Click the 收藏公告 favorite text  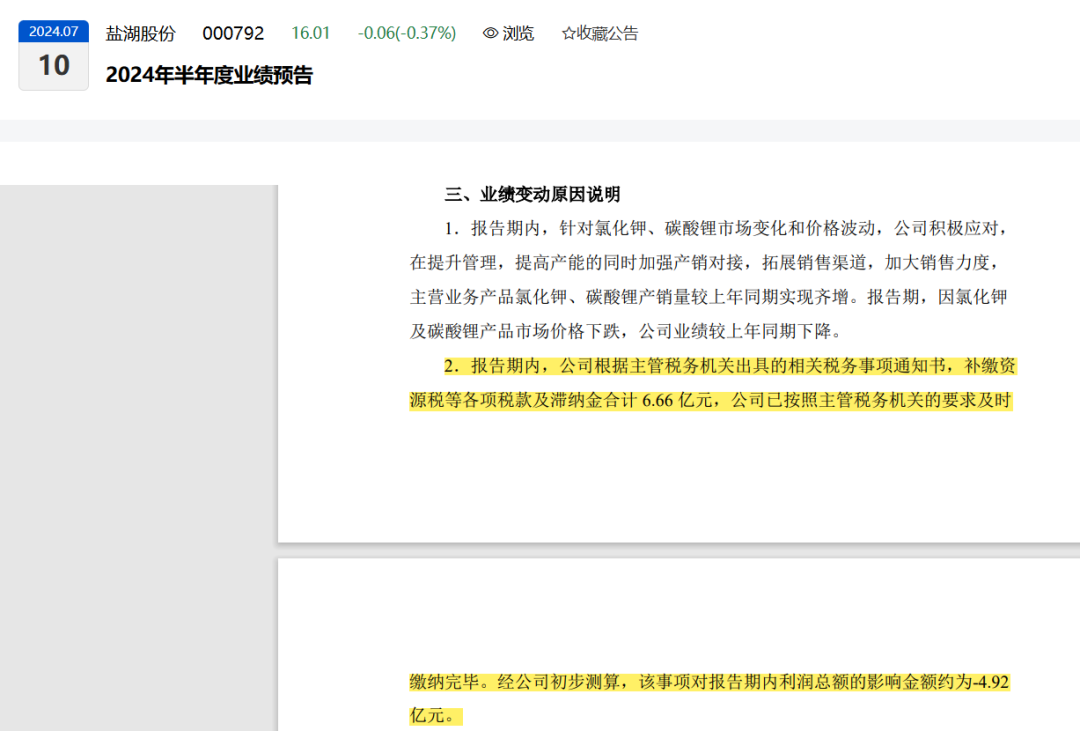(608, 33)
